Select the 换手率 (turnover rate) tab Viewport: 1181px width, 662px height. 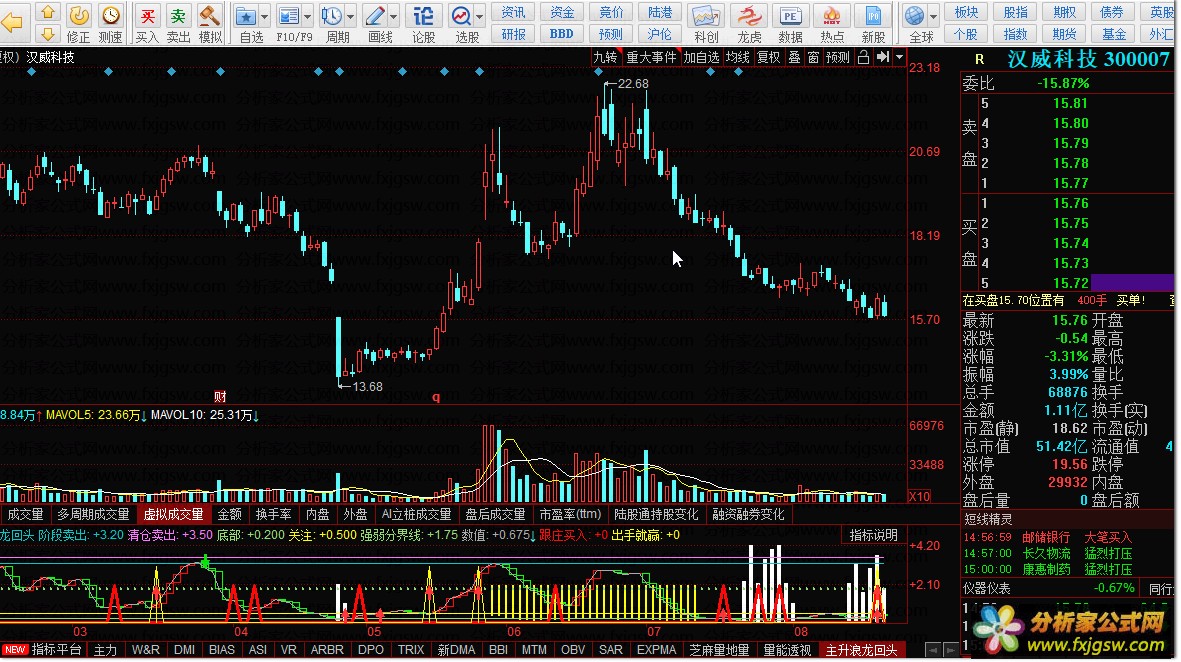click(x=273, y=514)
